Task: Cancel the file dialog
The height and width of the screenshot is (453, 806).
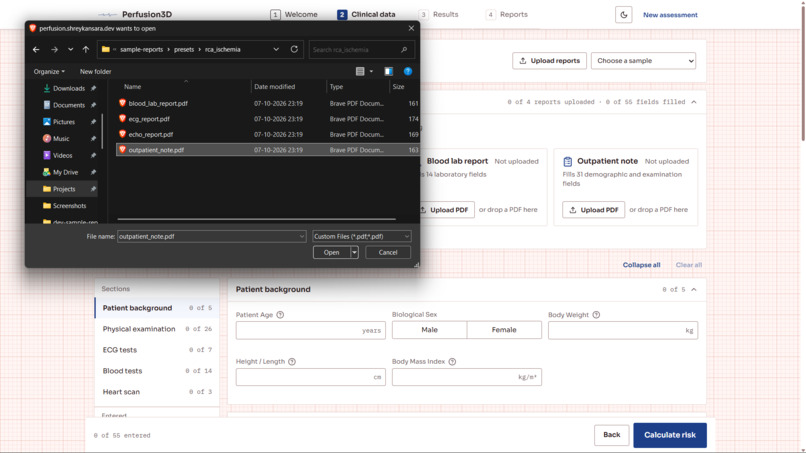Action: 388,252
